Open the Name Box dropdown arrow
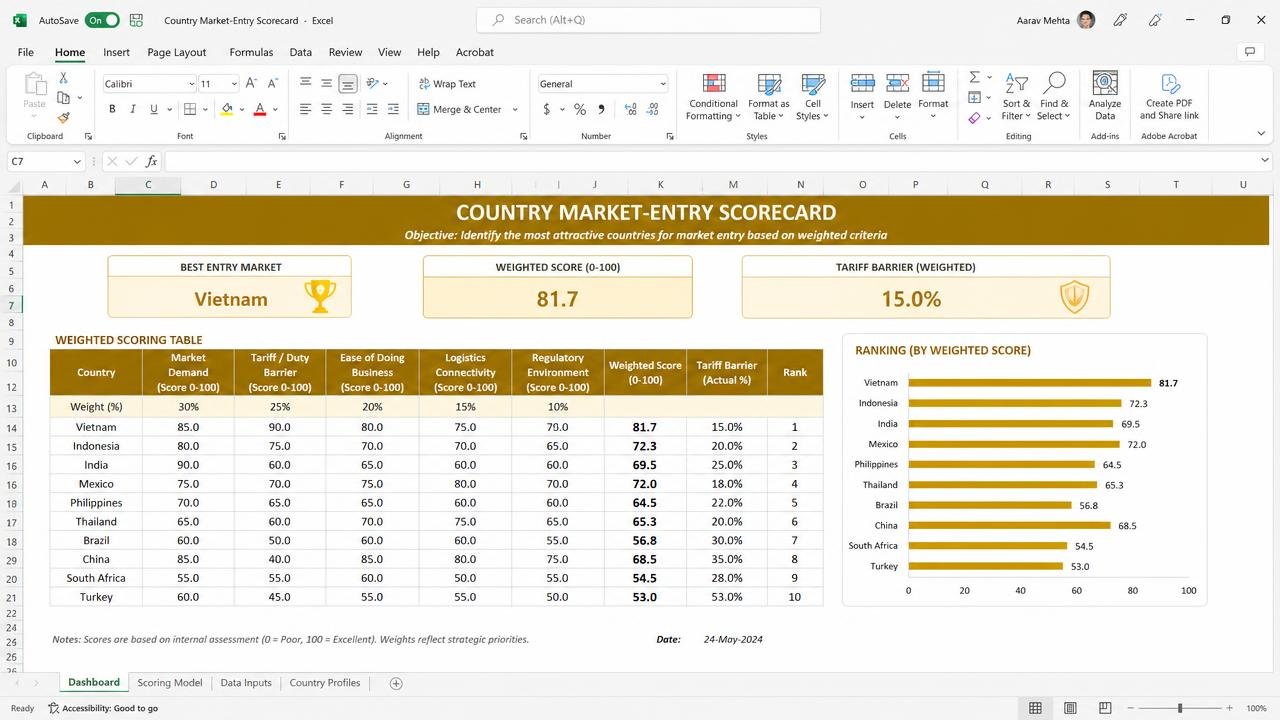The image size is (1280, 720). (x=77, y=161)
